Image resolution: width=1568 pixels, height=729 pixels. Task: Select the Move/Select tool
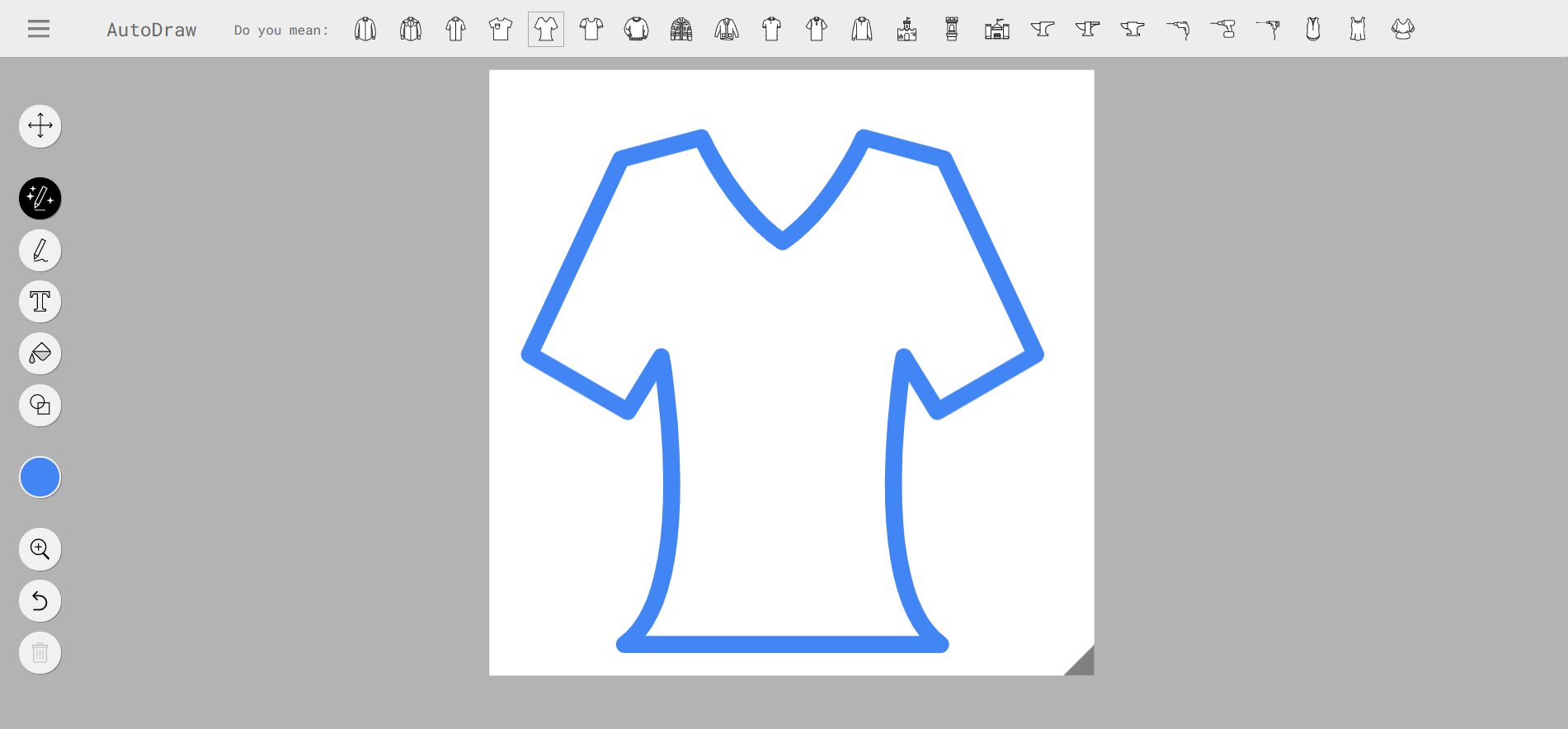[x=40, y=126]
